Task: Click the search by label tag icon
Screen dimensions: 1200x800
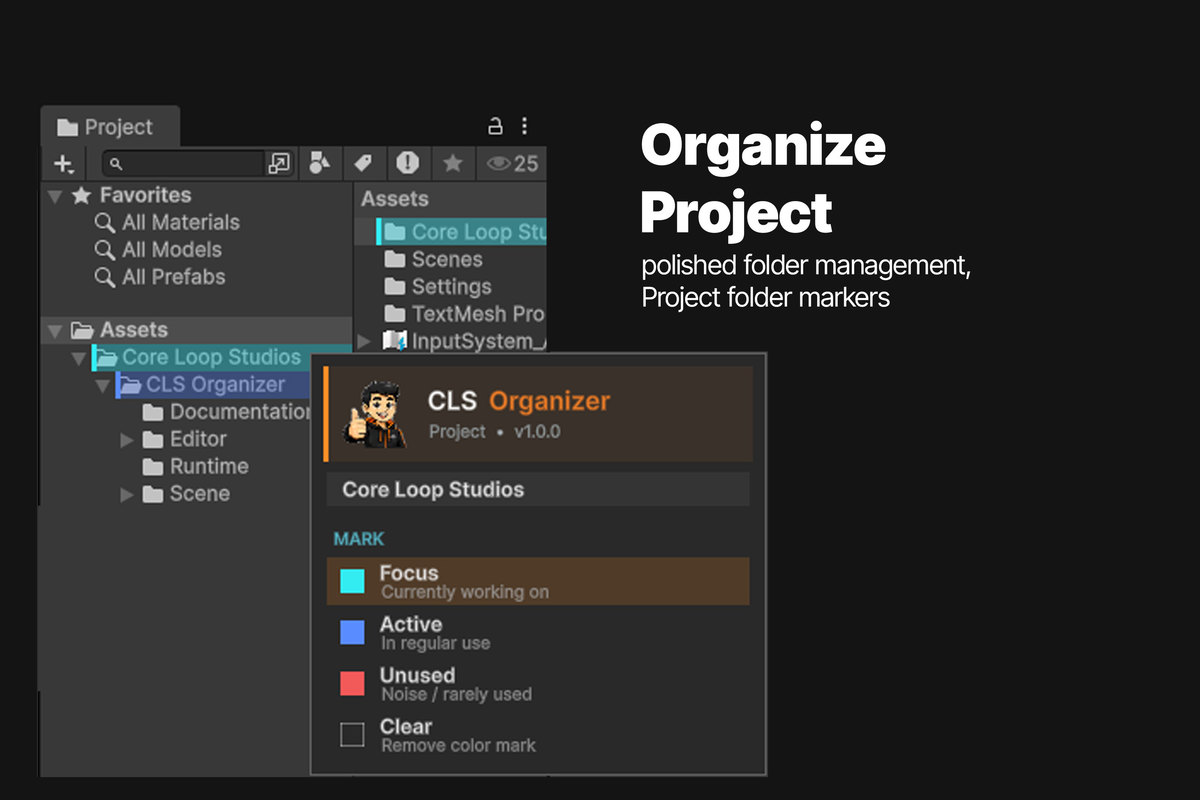Action: coord(363,163)
